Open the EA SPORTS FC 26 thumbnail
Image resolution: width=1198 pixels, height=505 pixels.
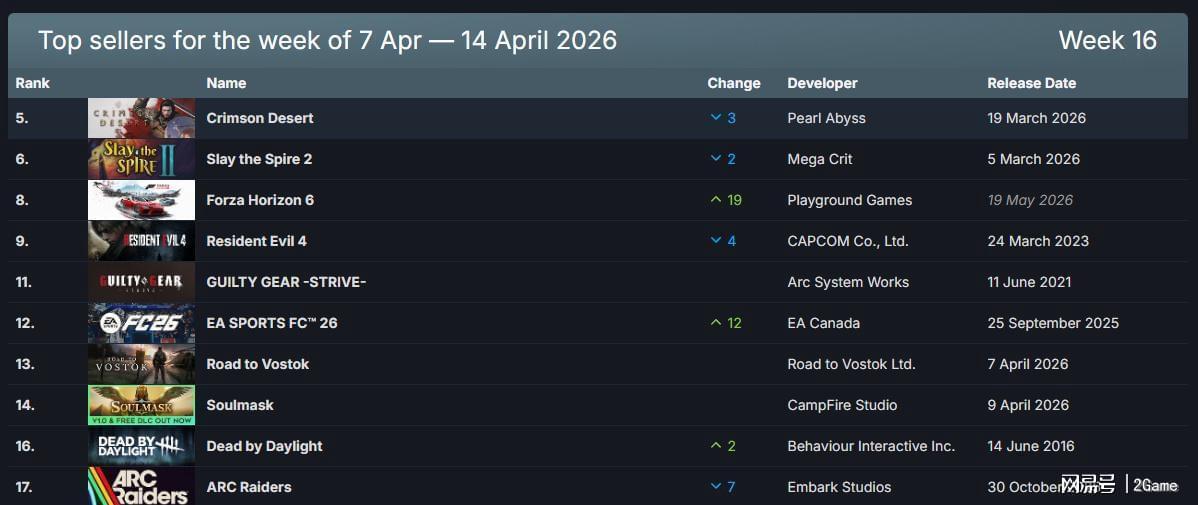[x=141, y=323]
